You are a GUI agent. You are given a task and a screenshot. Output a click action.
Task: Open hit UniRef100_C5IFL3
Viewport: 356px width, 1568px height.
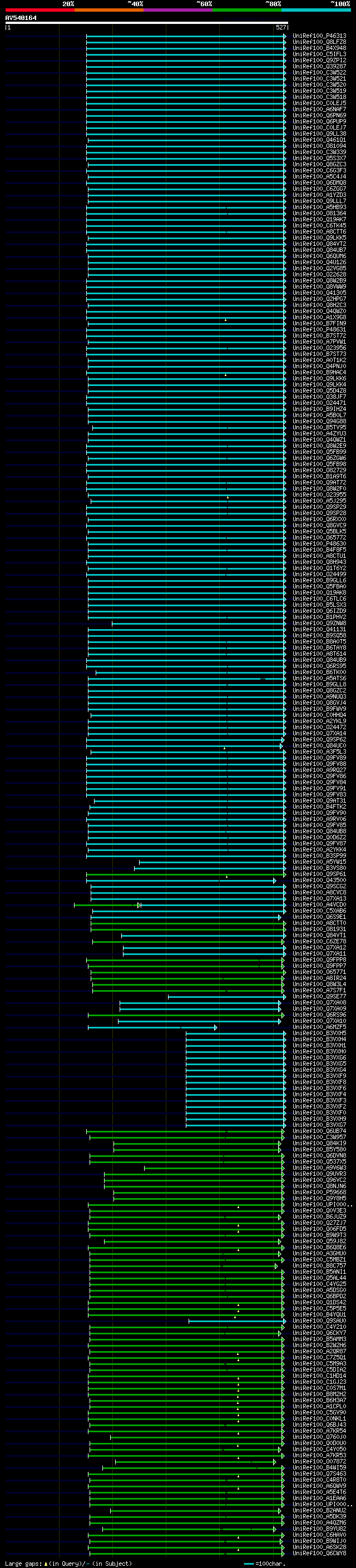coord(319,54)
